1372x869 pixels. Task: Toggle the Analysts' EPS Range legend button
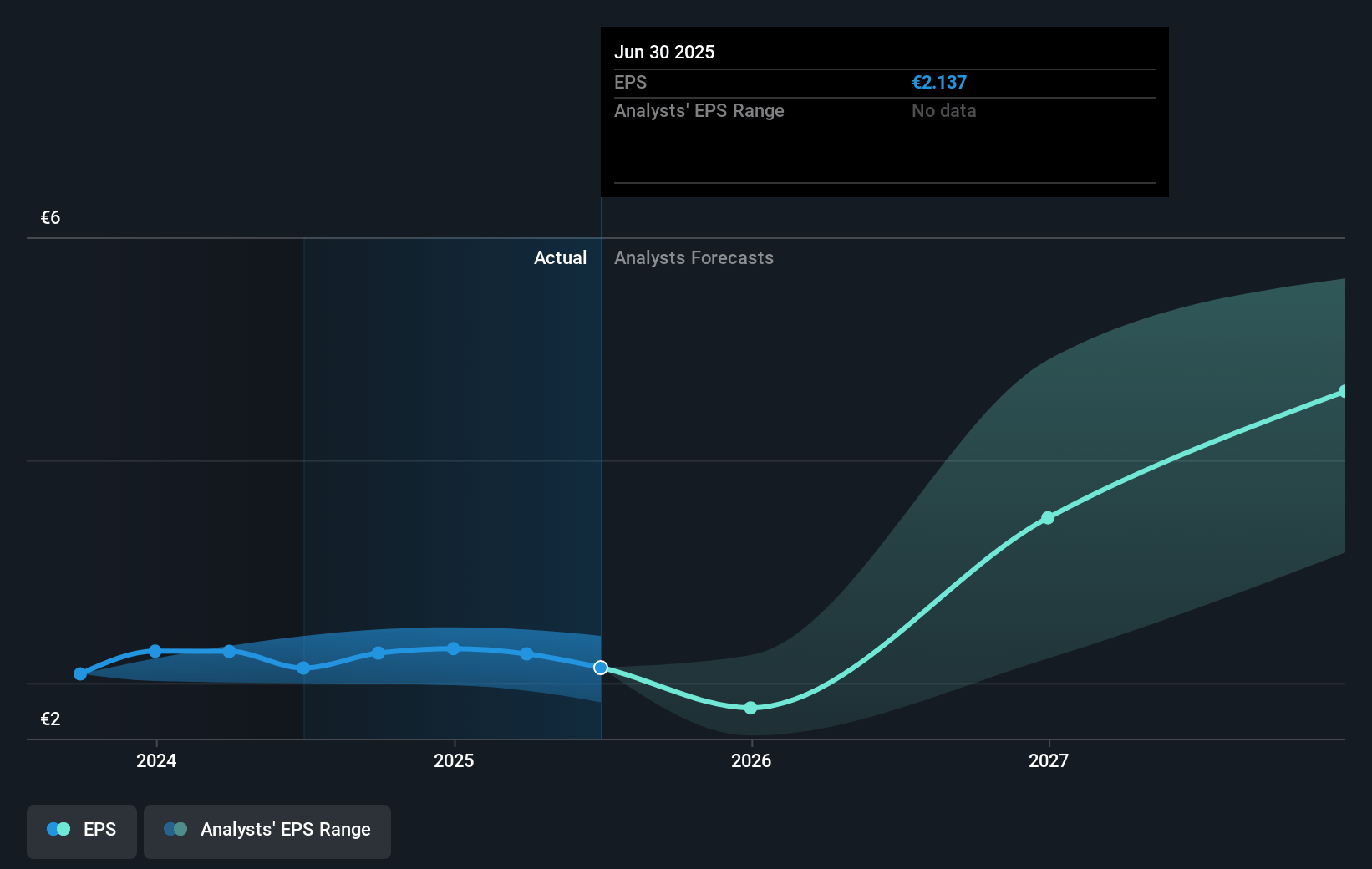tap(267, 831)
